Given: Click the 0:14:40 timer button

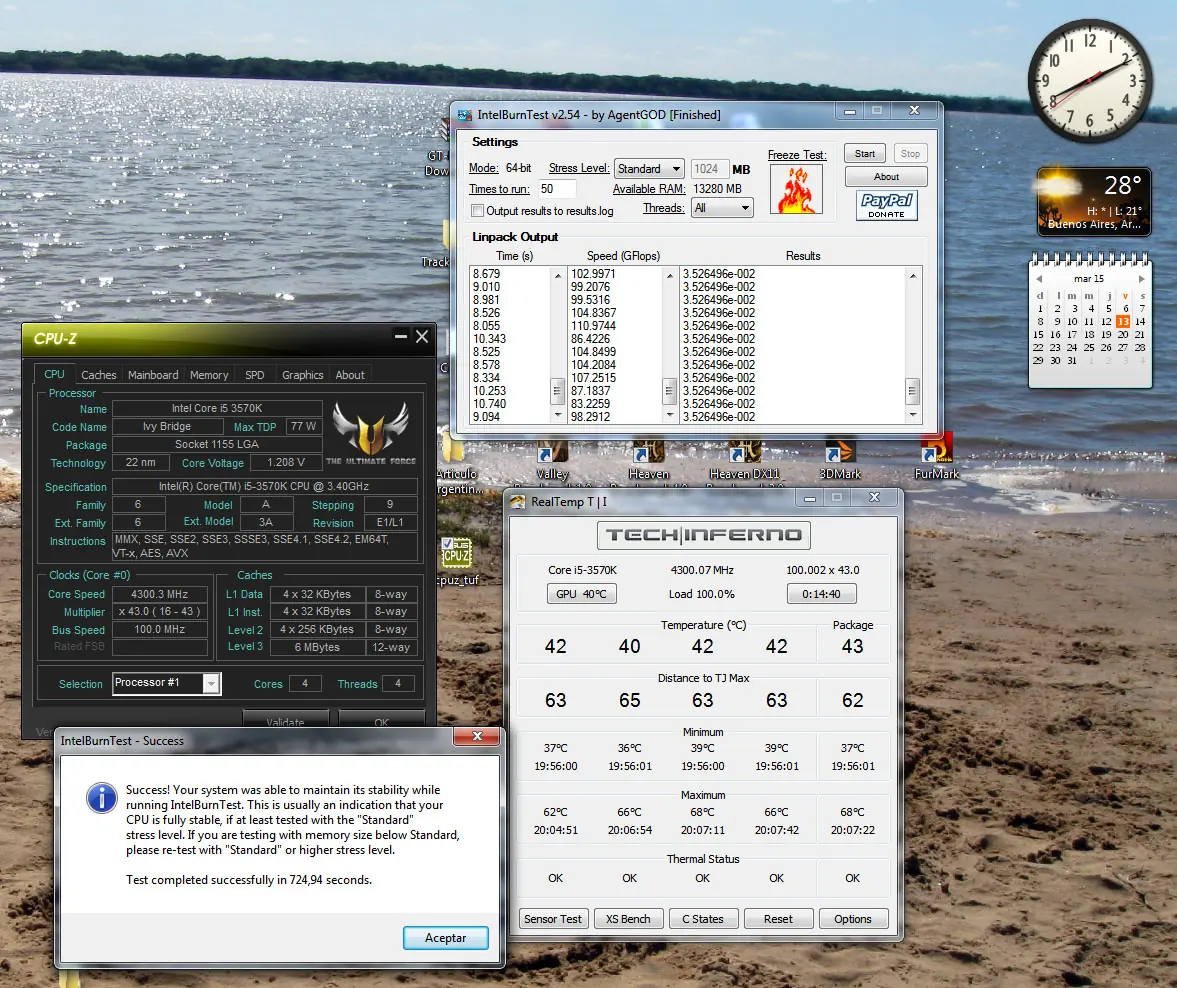Looking at the screenshot, I should pos(821,594).
